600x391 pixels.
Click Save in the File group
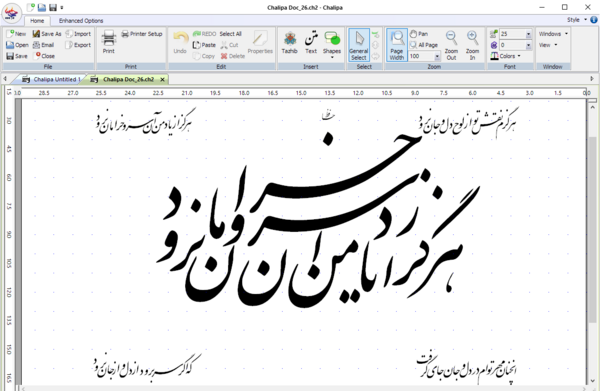click(16, 56)
